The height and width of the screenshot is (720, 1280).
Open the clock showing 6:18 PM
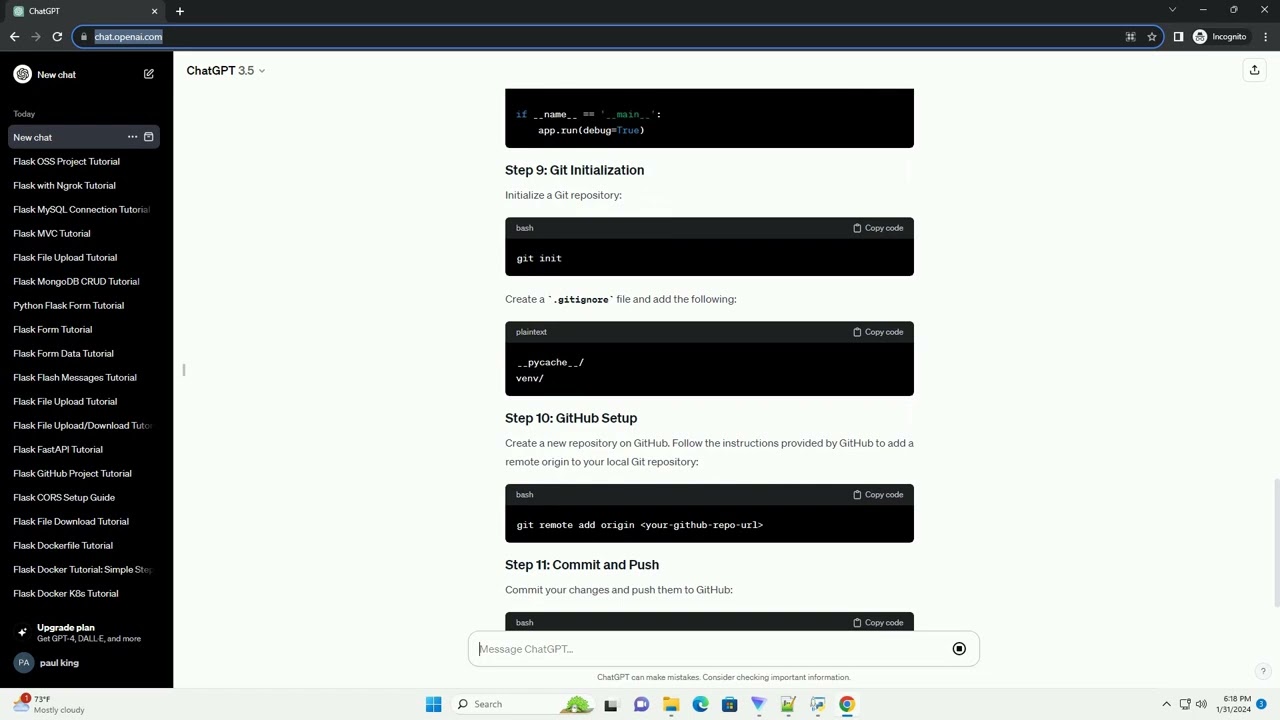(x=1236, y=704)
